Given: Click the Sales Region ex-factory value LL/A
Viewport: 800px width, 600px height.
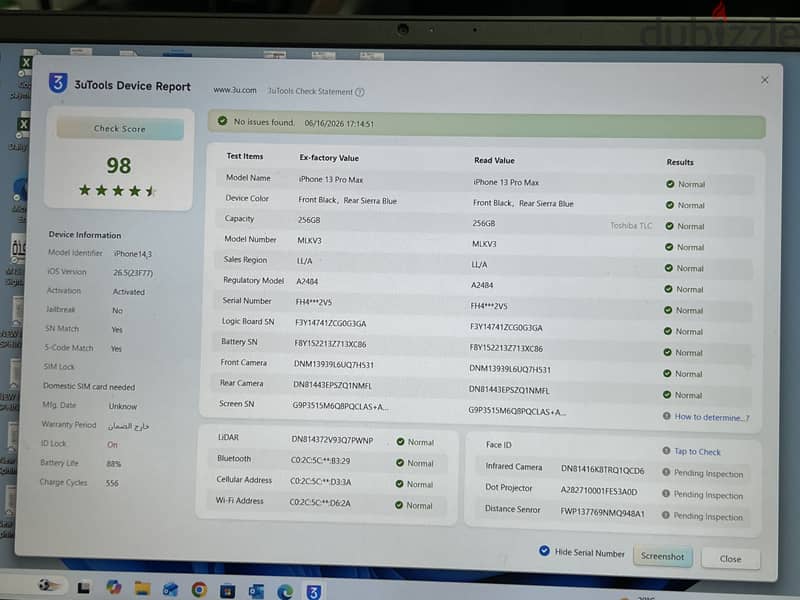Looking at the screenshot, I should pos(305,261).
